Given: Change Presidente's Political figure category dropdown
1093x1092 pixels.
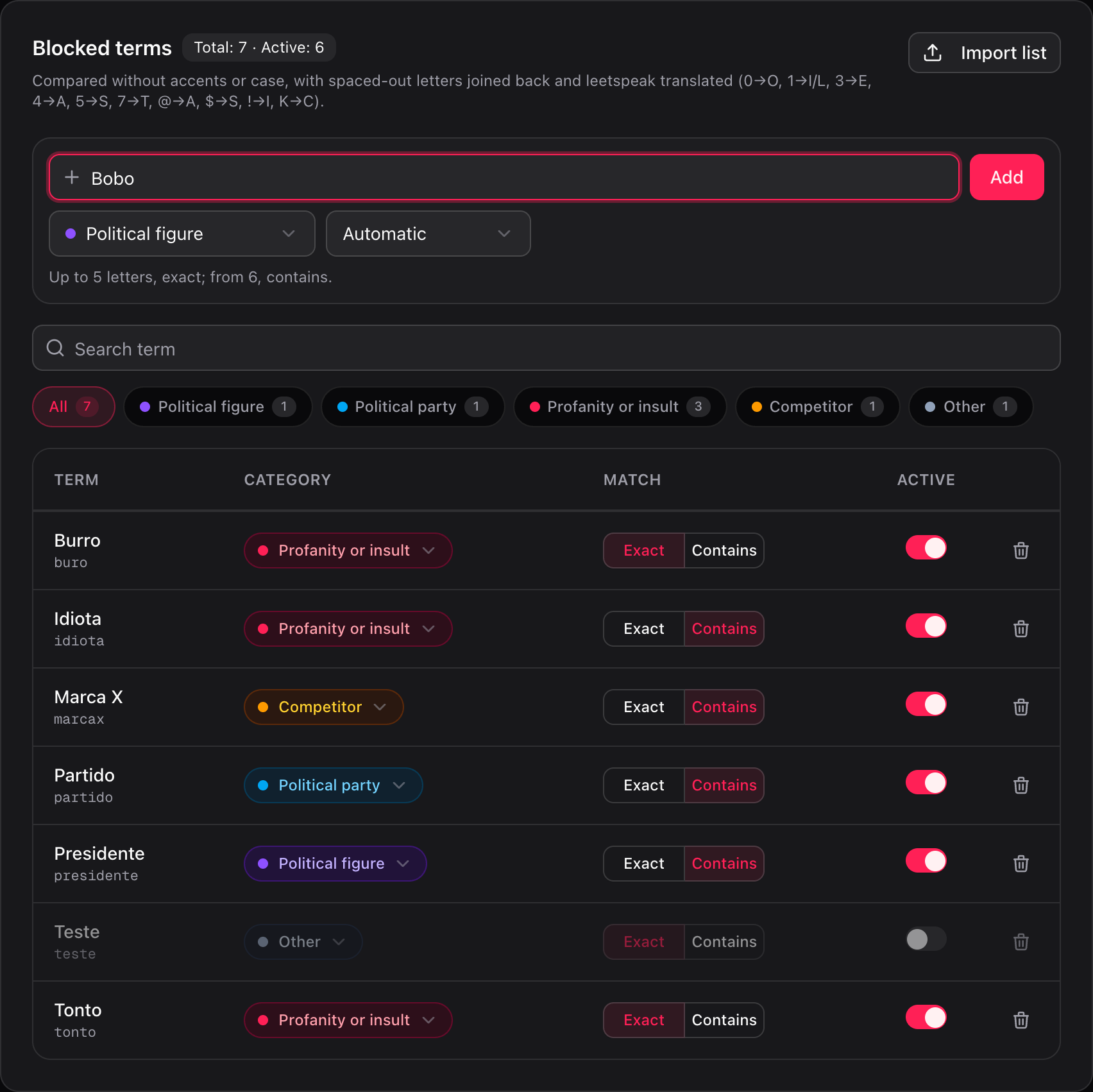Looking at the screenshot, I should [x=335, y=864].
